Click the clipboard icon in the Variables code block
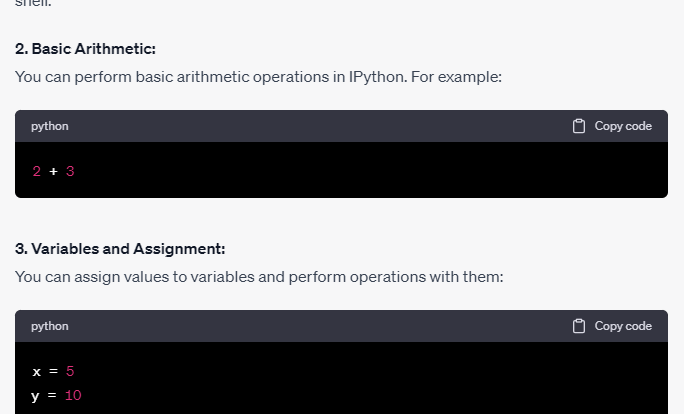The width and height of the screenshot is (684, 414). pyautogui.click(x=578, y=326)
